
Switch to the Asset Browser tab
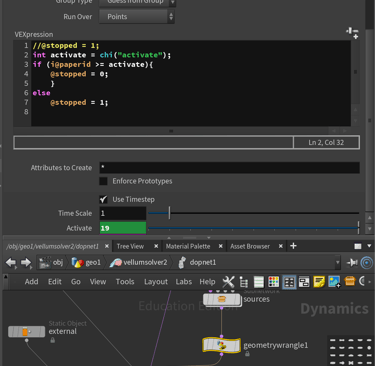(x=250, y=246)
